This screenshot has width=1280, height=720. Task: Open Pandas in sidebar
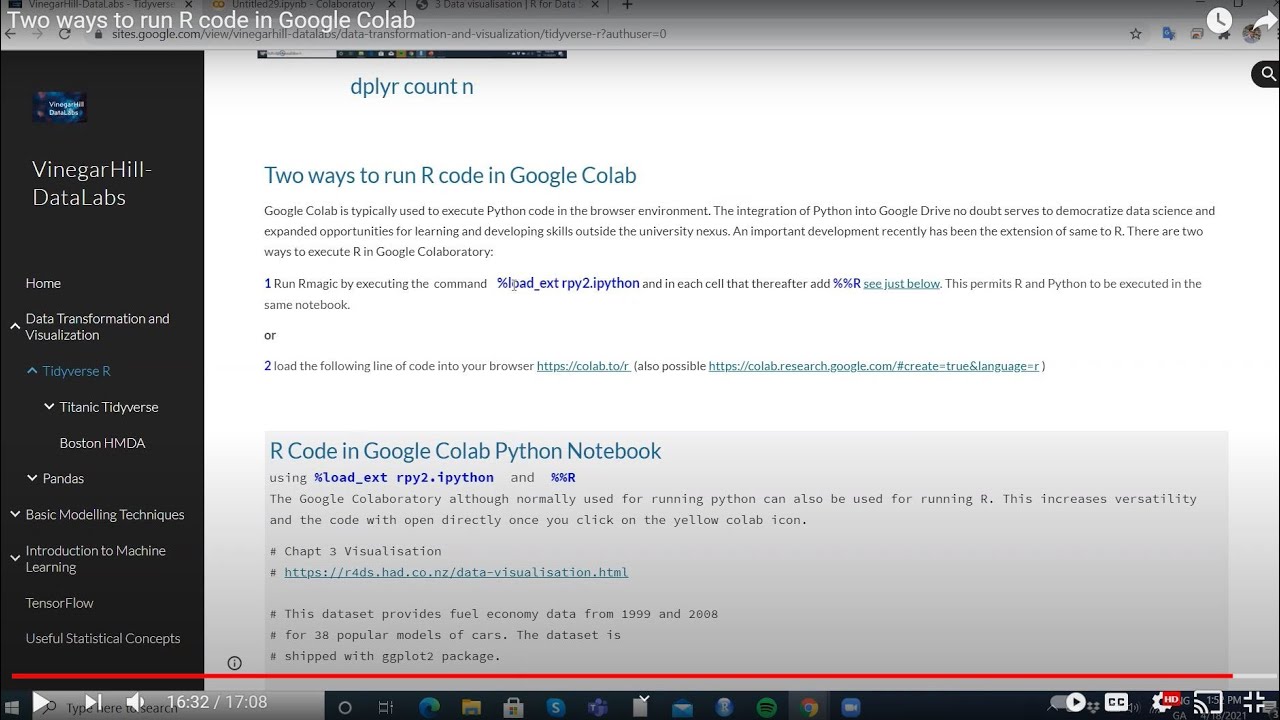[x=63, y=478]
